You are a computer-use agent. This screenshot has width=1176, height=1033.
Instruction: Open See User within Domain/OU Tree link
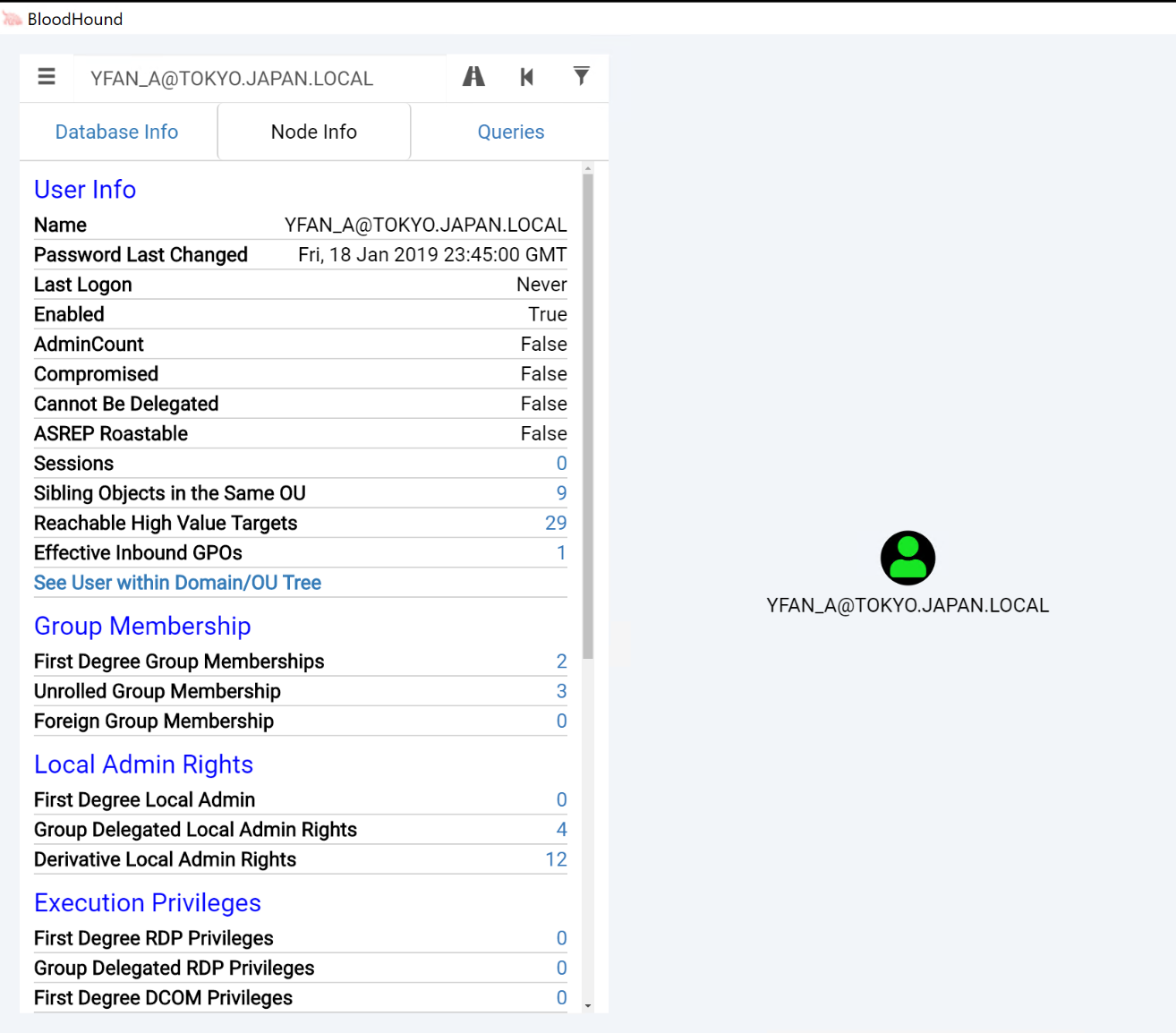tap(177, 583)
